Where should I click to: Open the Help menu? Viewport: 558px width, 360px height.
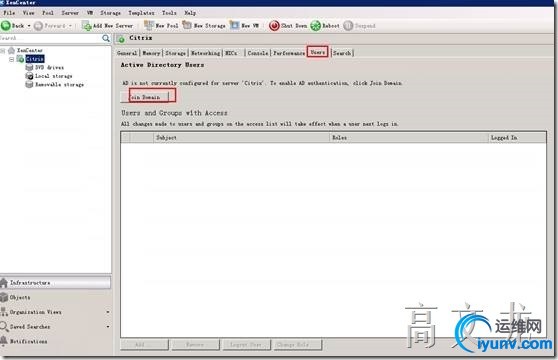tap(190, 13)
